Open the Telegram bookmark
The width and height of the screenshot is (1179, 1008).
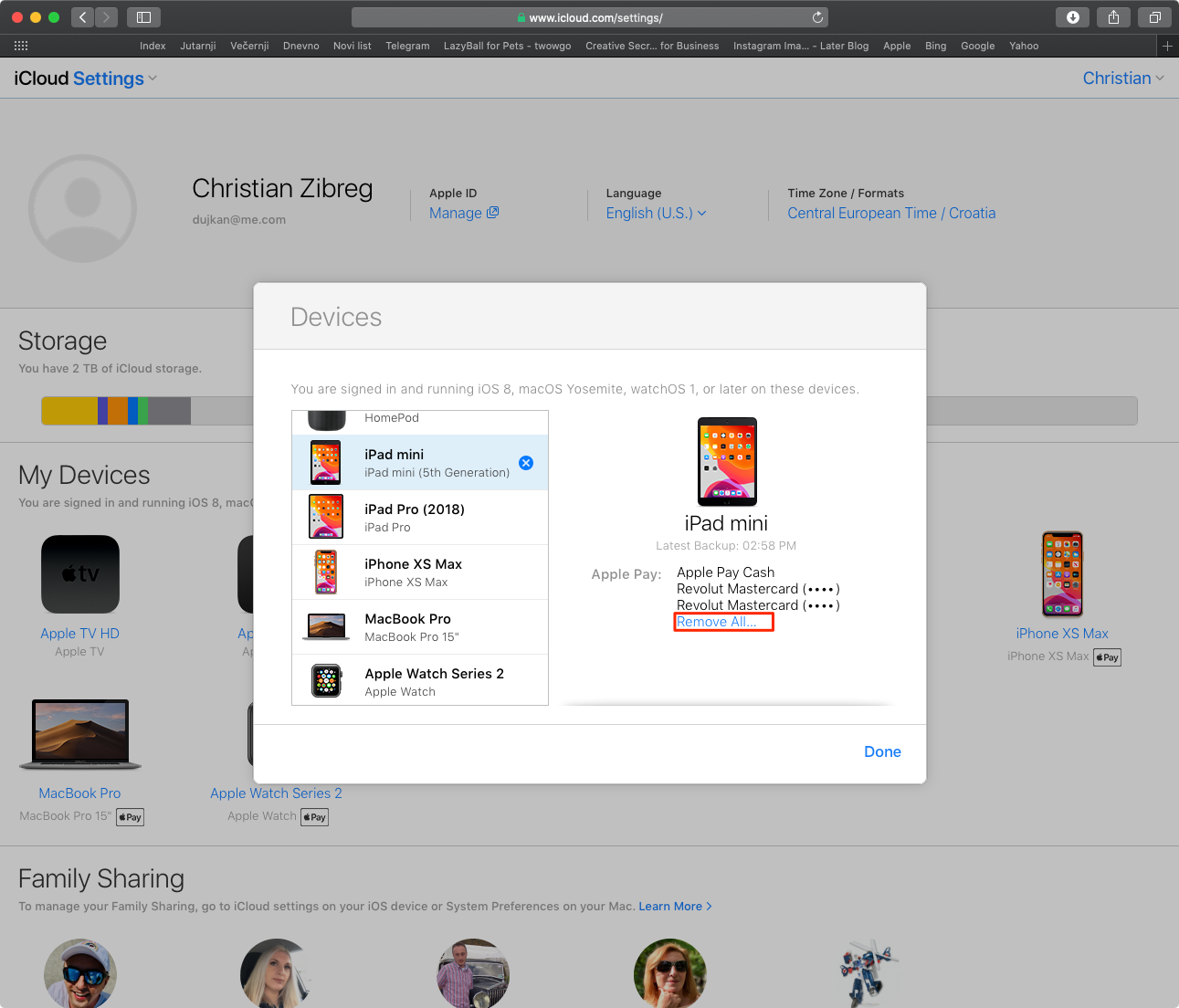[x=407, y=46]
